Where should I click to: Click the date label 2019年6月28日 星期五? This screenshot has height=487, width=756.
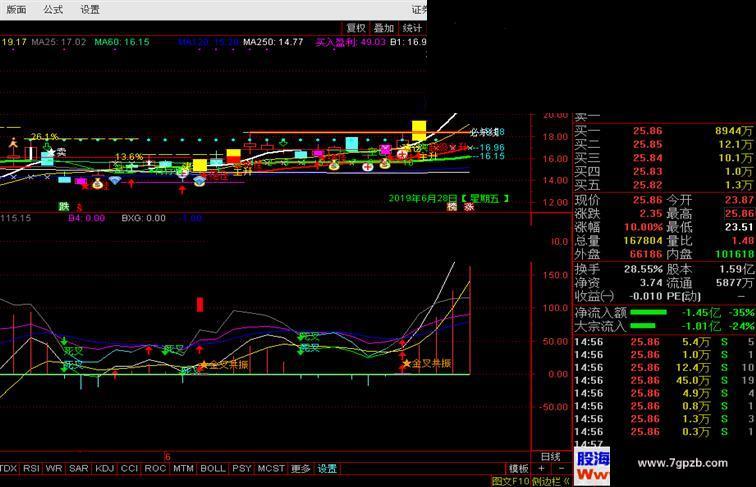449,198
